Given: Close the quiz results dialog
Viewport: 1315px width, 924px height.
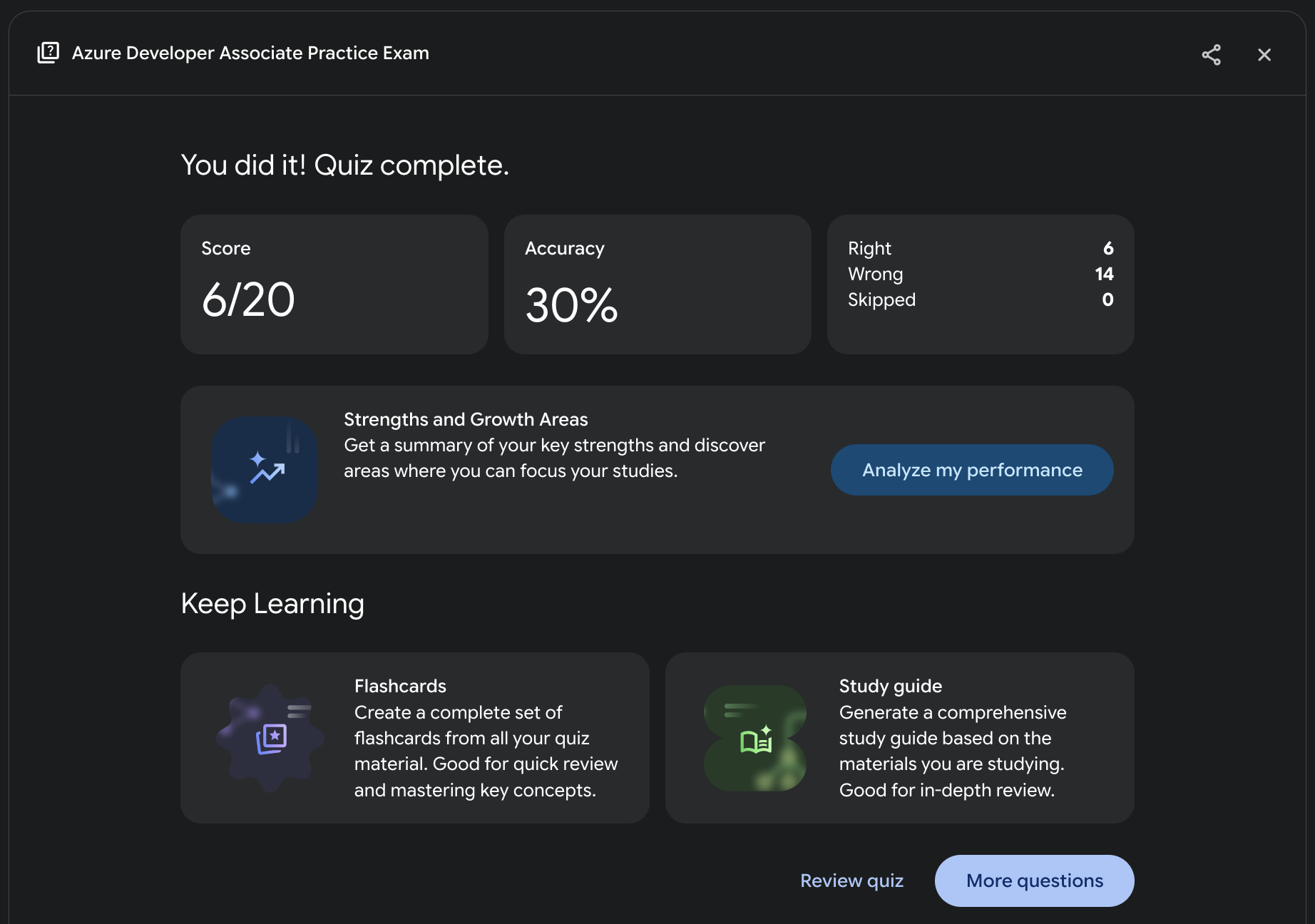Looking at the screenshot, I should point(1264,55).
